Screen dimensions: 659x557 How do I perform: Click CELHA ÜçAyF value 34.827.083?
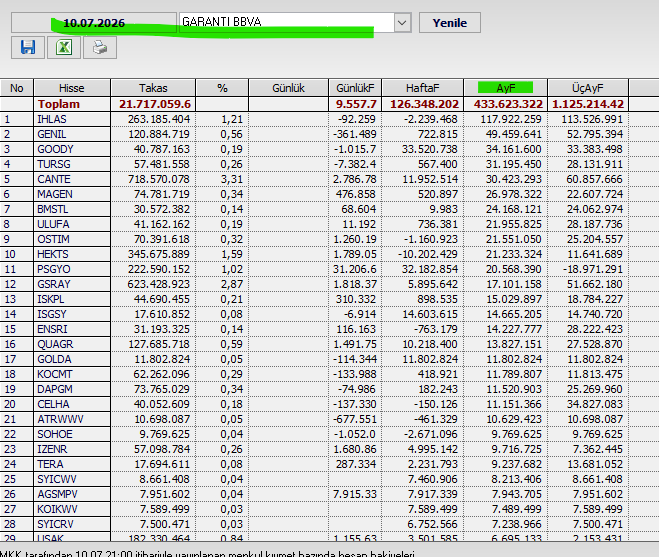click(594, 404)
